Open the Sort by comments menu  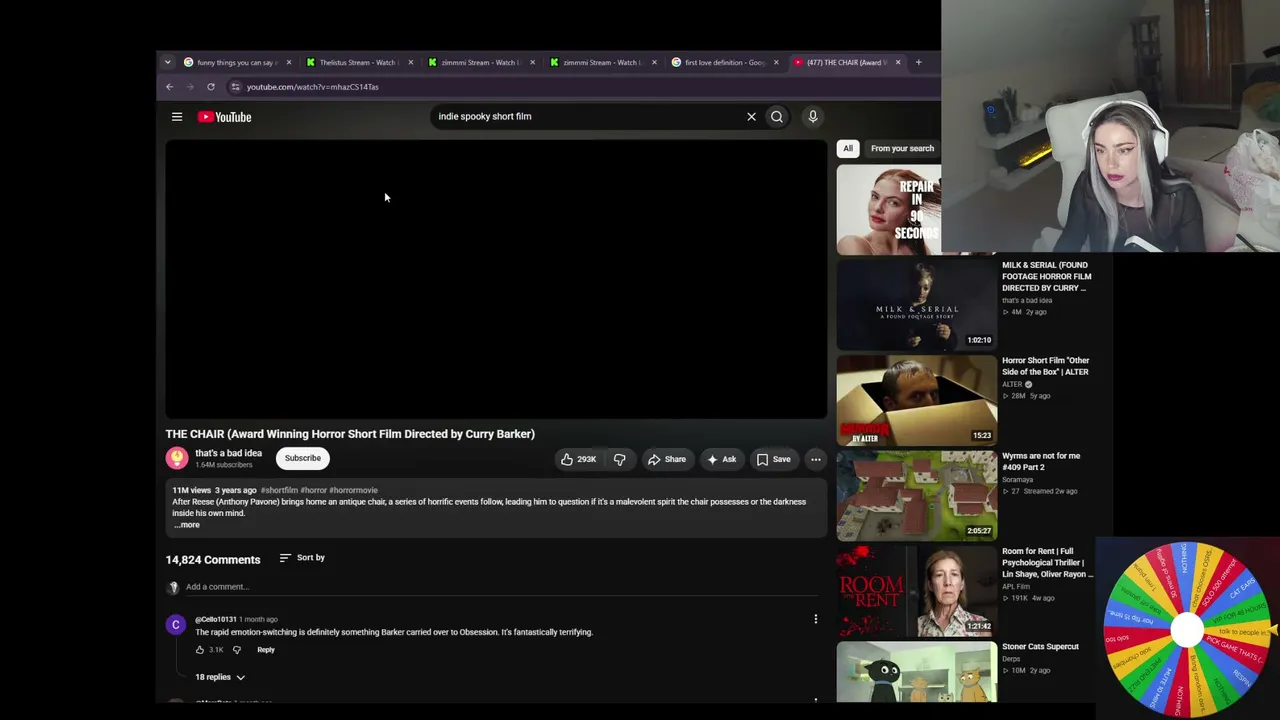[x=302, y=558]
